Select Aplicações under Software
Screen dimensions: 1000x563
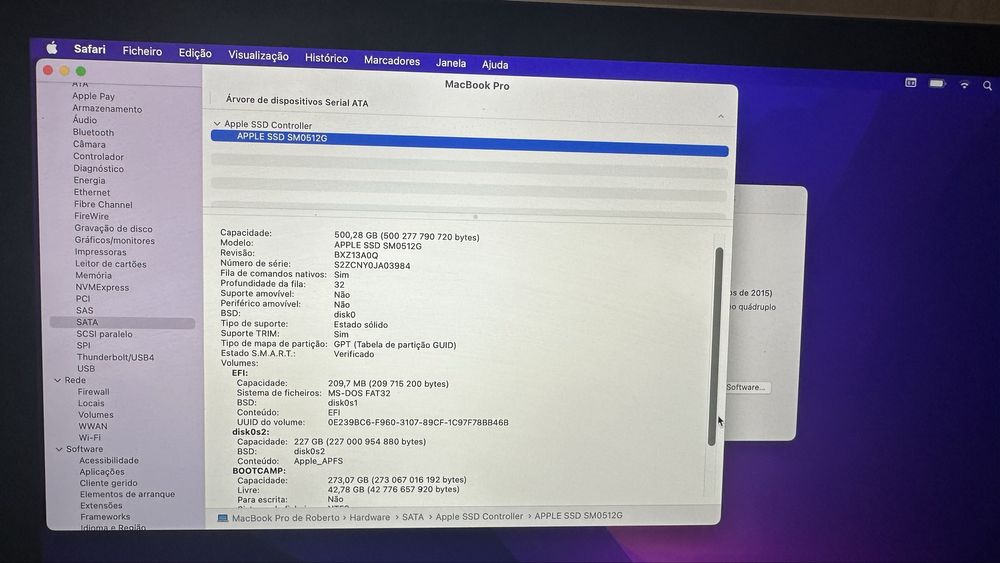click(102, 472)
